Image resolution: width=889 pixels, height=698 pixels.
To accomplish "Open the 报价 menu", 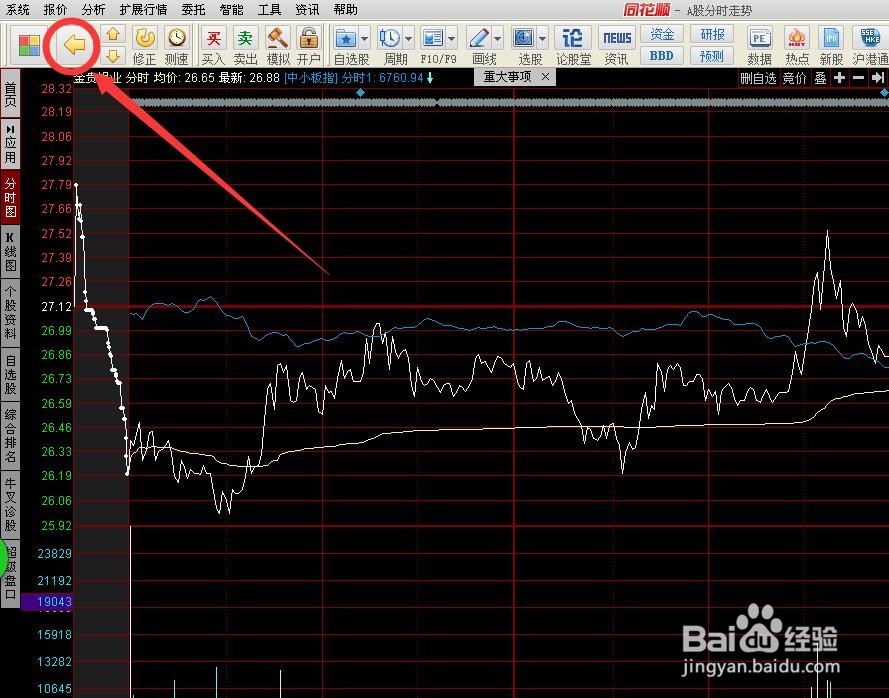I will (x=55, y=10).
